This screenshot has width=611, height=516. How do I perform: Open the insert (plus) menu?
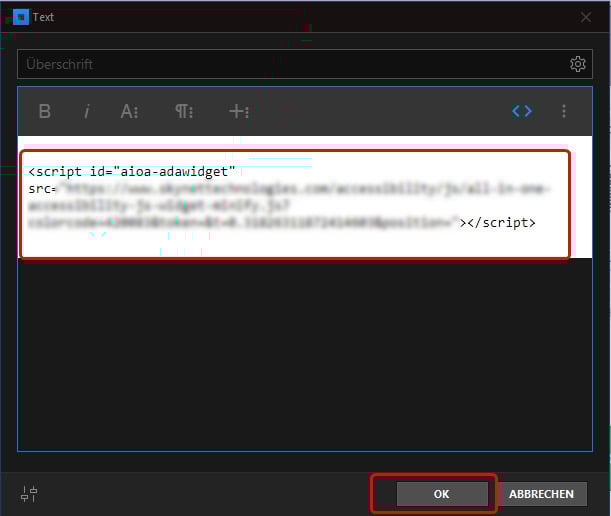239,111
